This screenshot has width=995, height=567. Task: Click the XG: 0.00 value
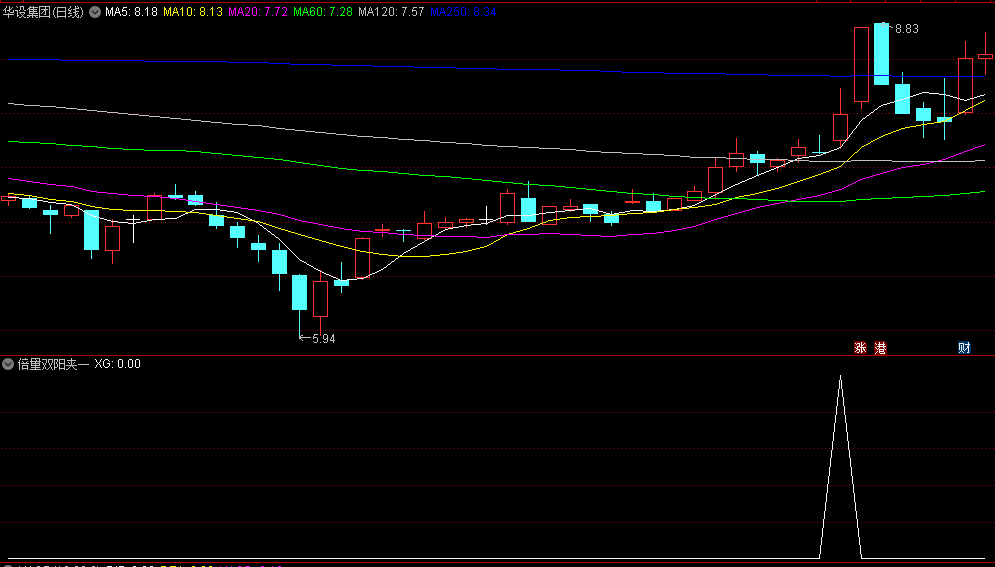point(117,364)
